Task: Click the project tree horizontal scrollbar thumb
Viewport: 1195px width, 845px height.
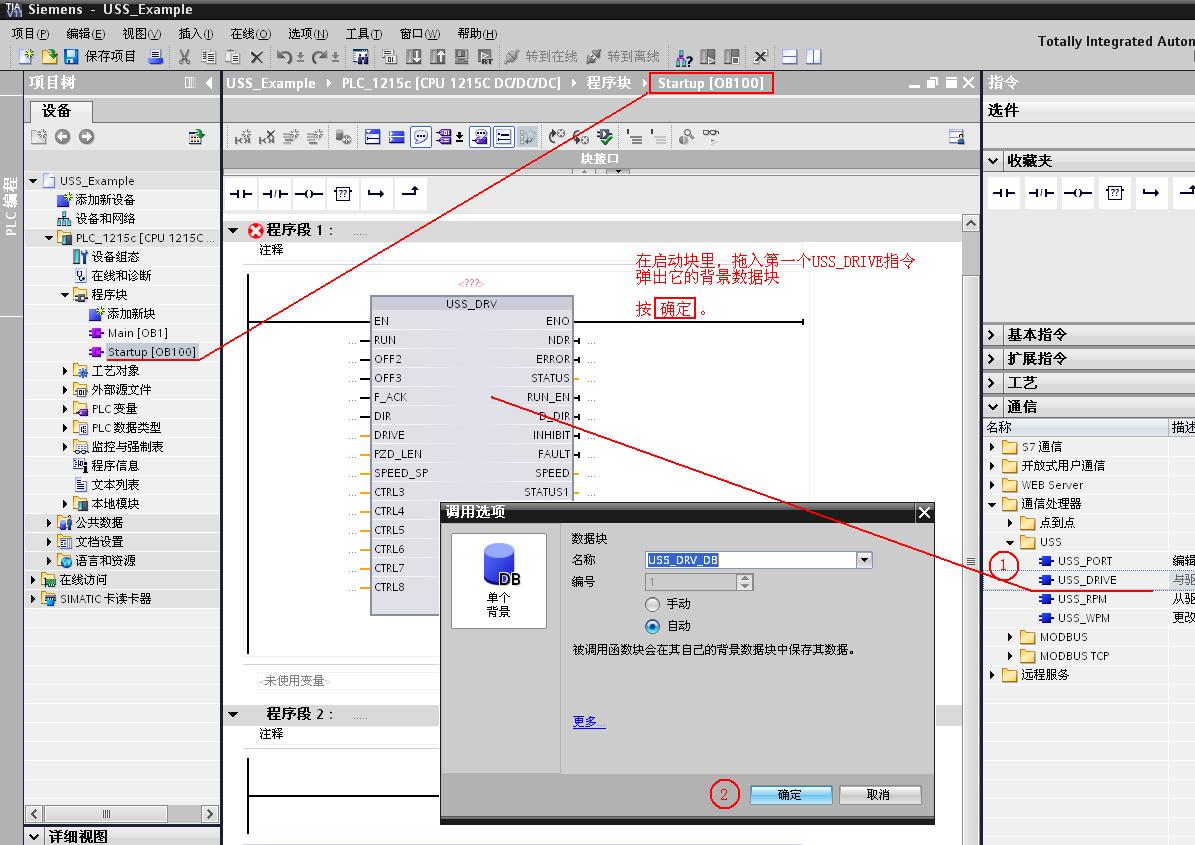Action: pos(106,814)
